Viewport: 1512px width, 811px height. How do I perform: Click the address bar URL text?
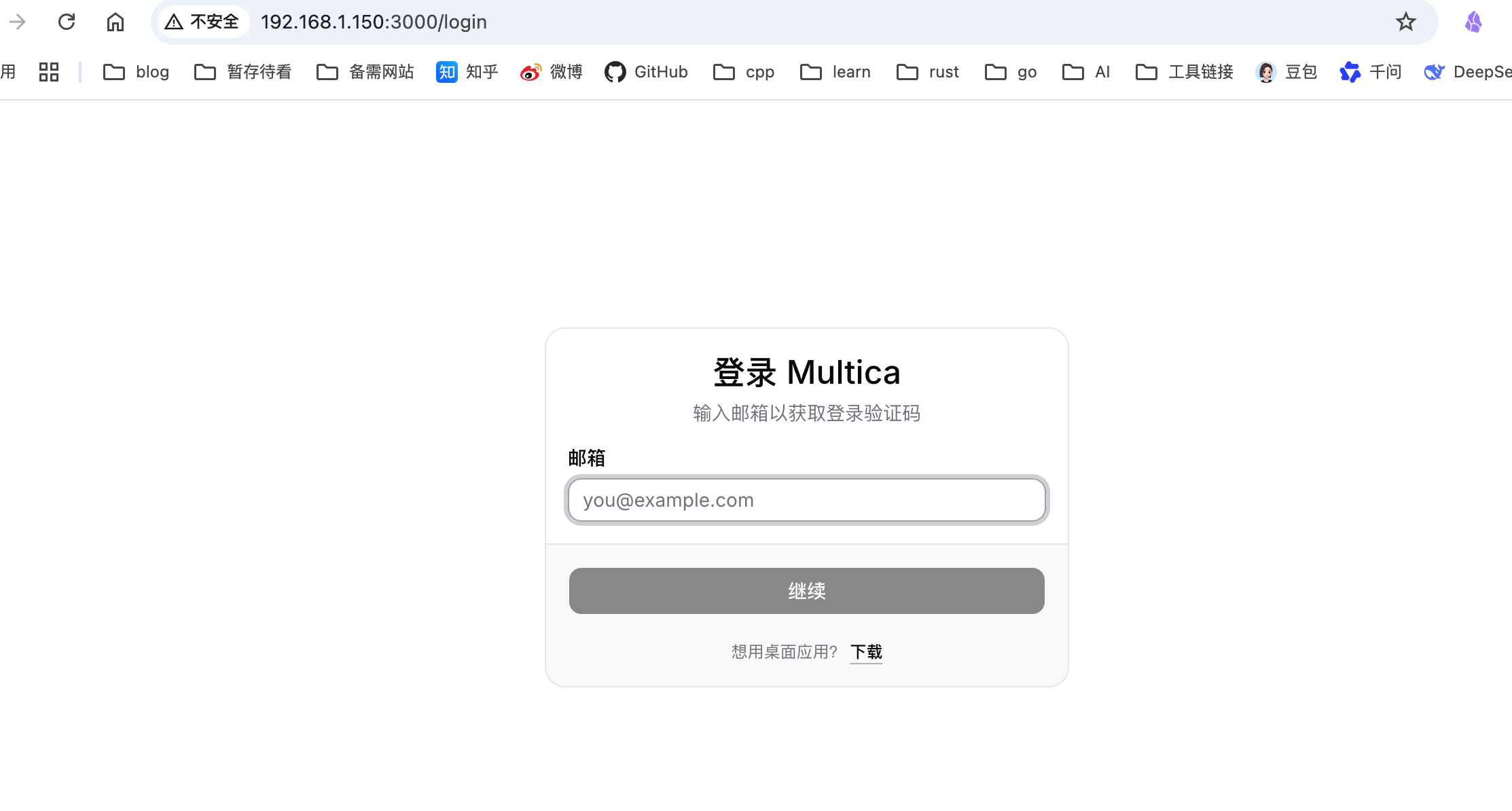374,22
